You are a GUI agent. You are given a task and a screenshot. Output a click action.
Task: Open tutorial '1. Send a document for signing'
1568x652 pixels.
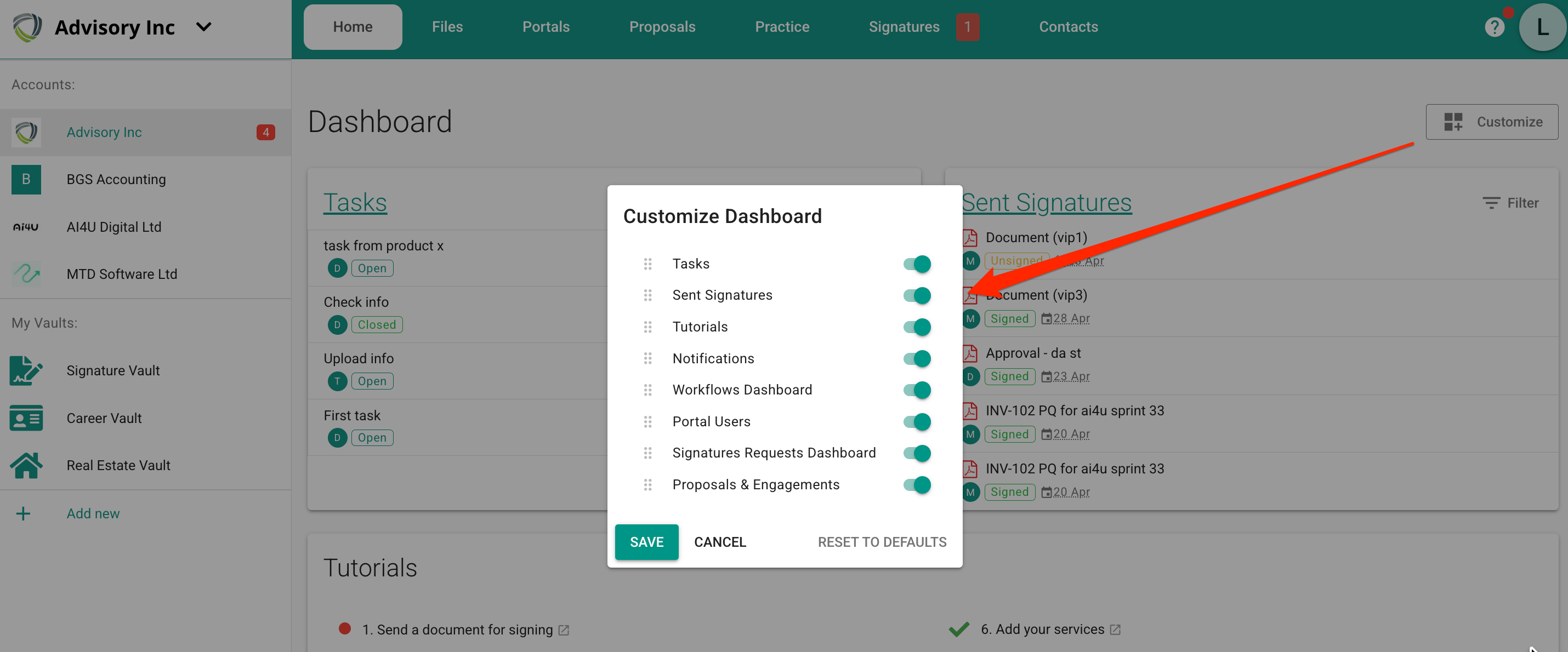pos(457,630)
